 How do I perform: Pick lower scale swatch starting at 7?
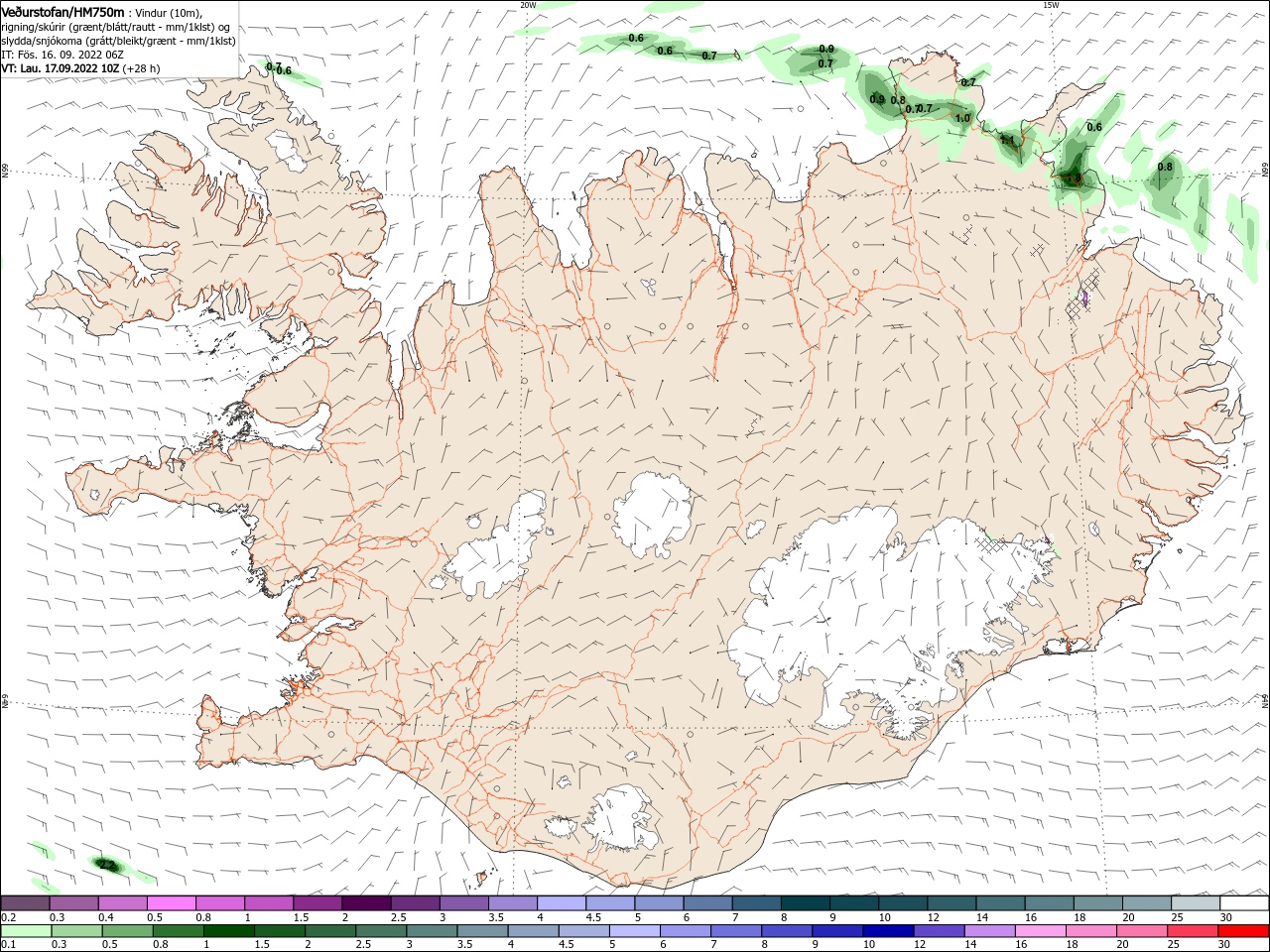pos(735,931)
